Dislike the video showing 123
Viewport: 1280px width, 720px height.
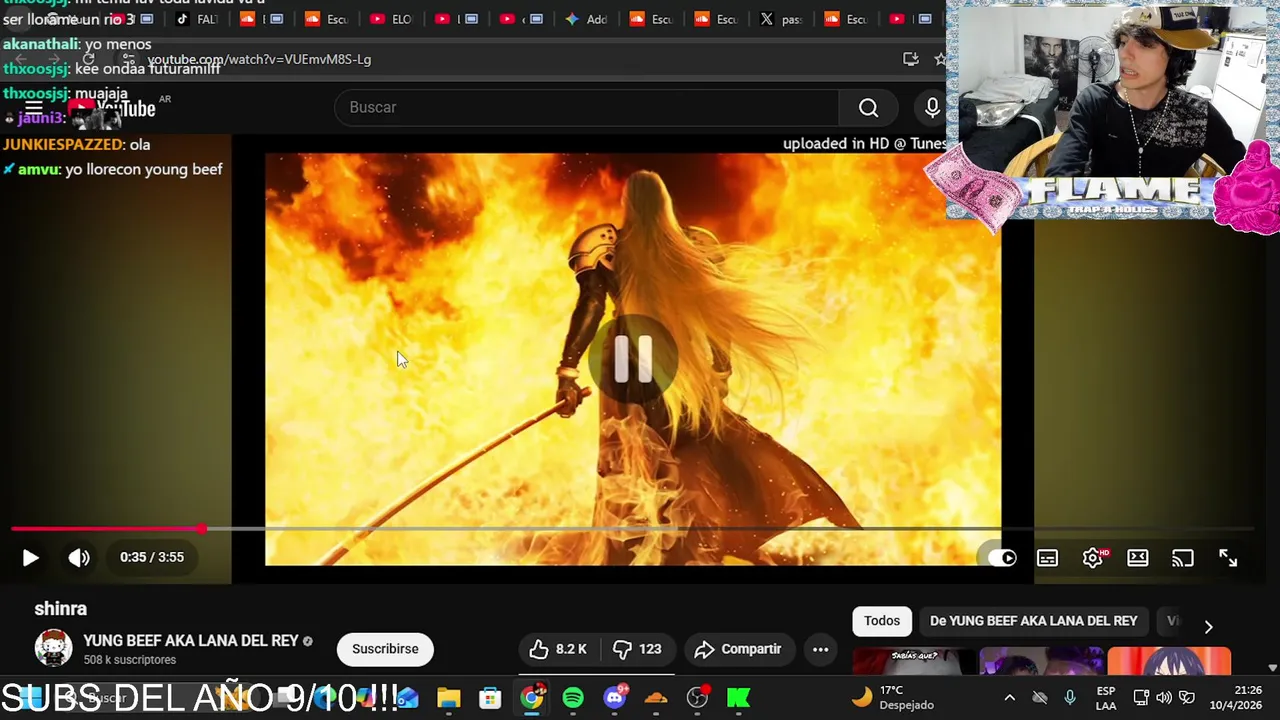point(637,649)
